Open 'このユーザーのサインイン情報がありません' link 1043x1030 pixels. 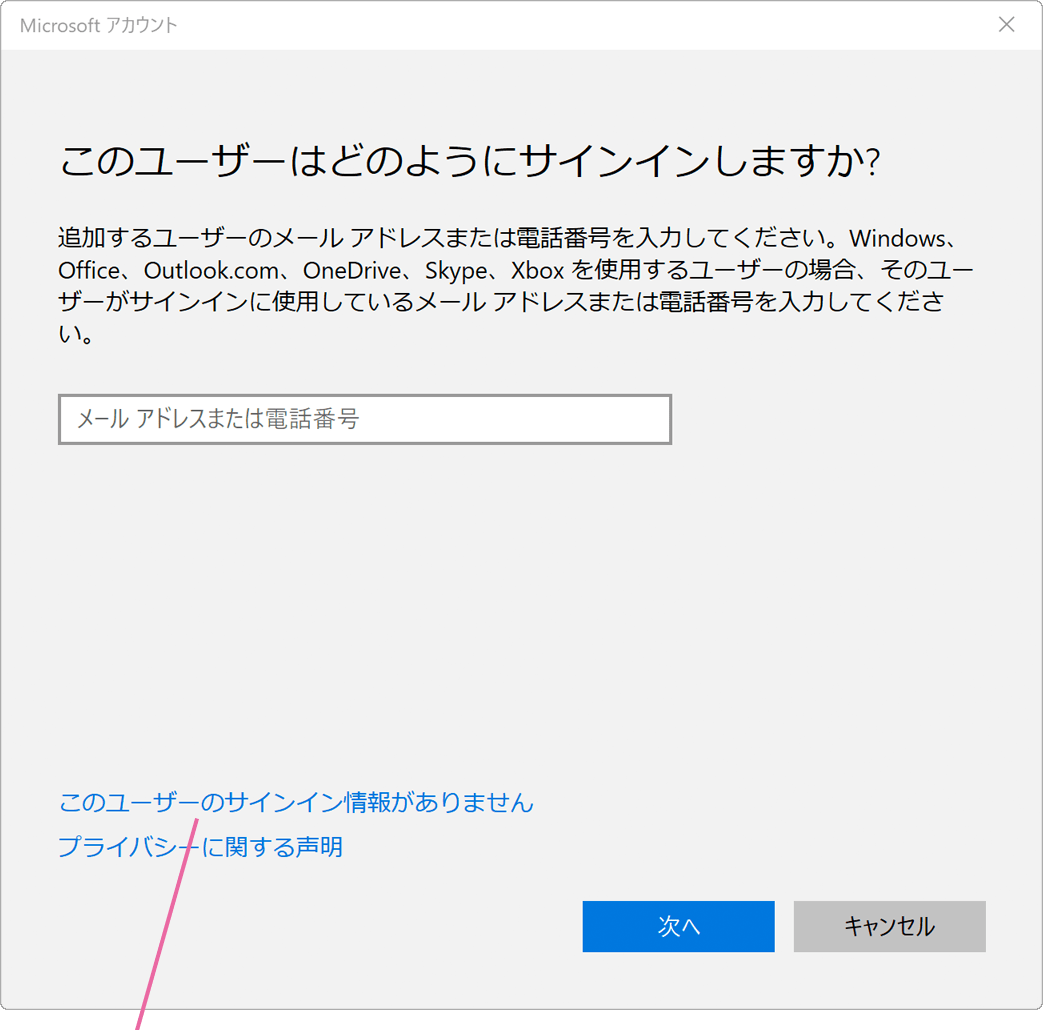(x=296, y=802)
